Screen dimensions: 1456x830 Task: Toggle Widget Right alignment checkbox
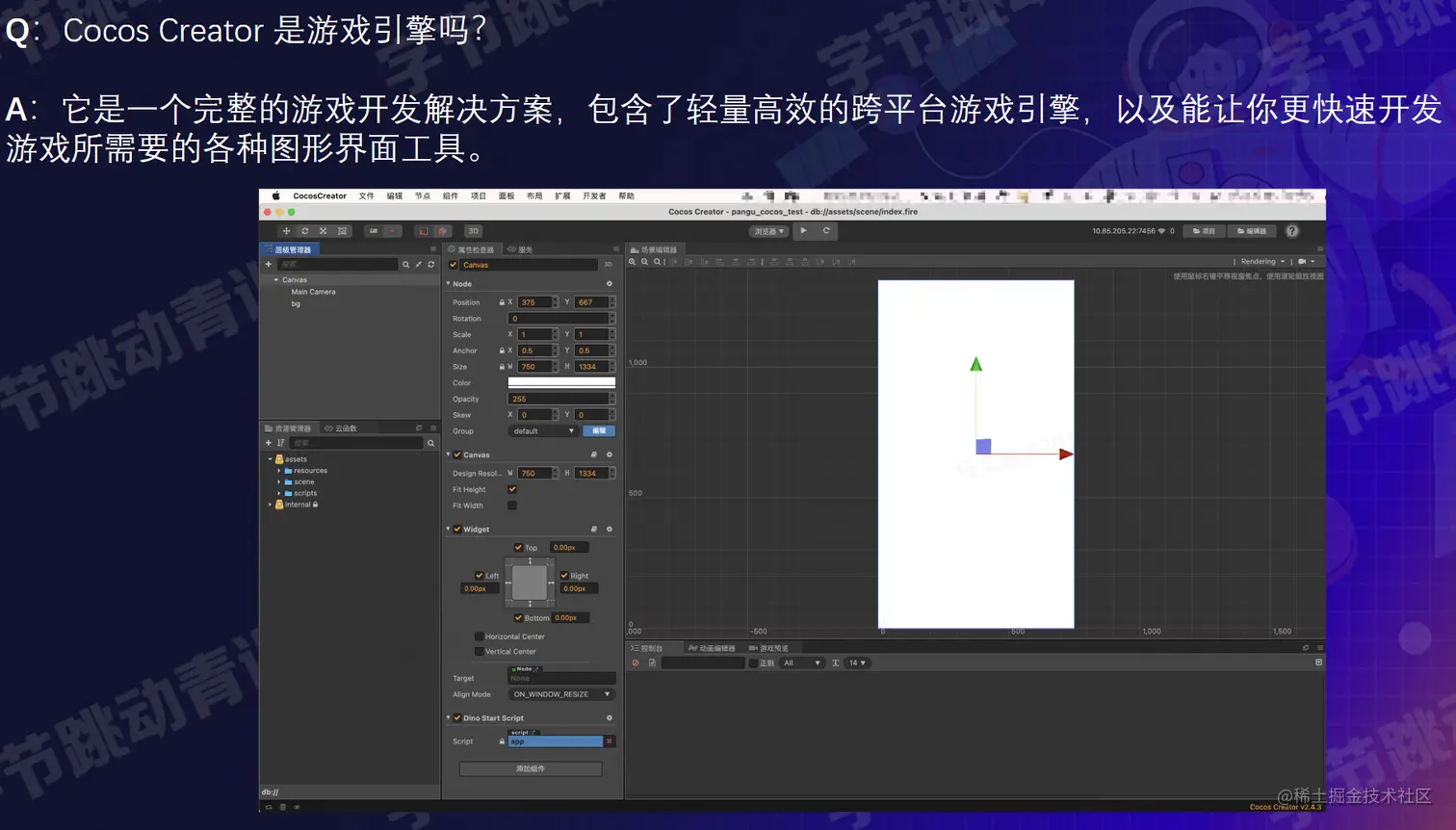click(564, 575)
